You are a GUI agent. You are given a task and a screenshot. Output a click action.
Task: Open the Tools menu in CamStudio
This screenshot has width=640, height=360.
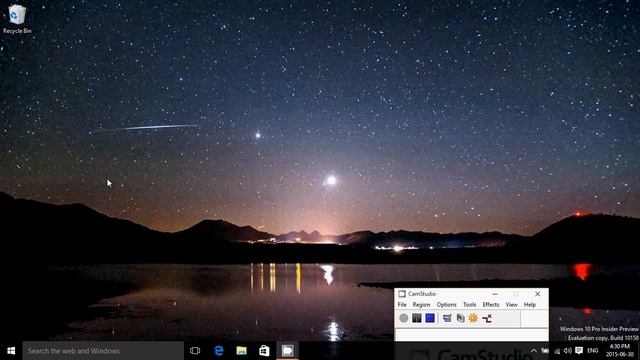(x=469, y=304)
